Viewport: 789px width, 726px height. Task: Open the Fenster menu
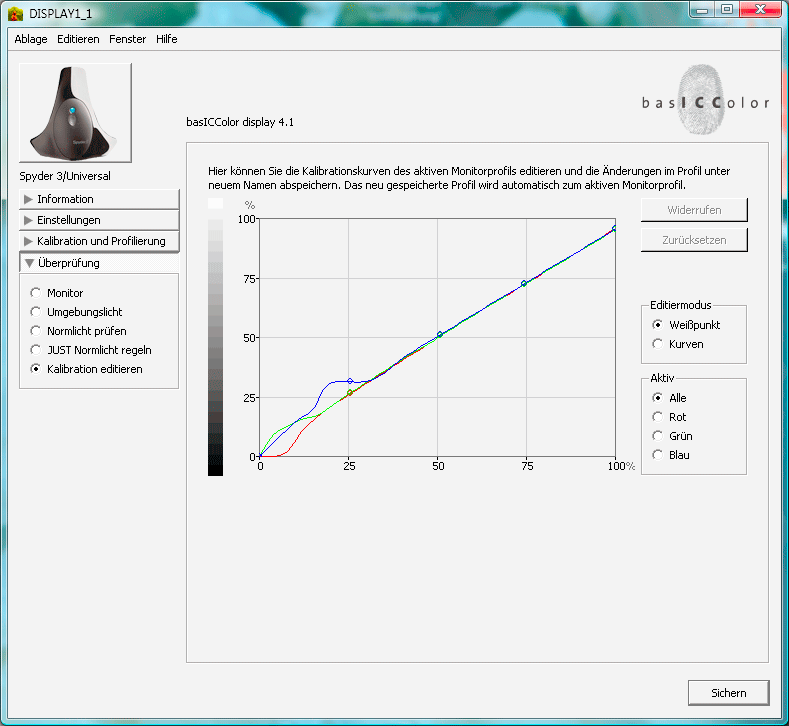pos(127,39)
